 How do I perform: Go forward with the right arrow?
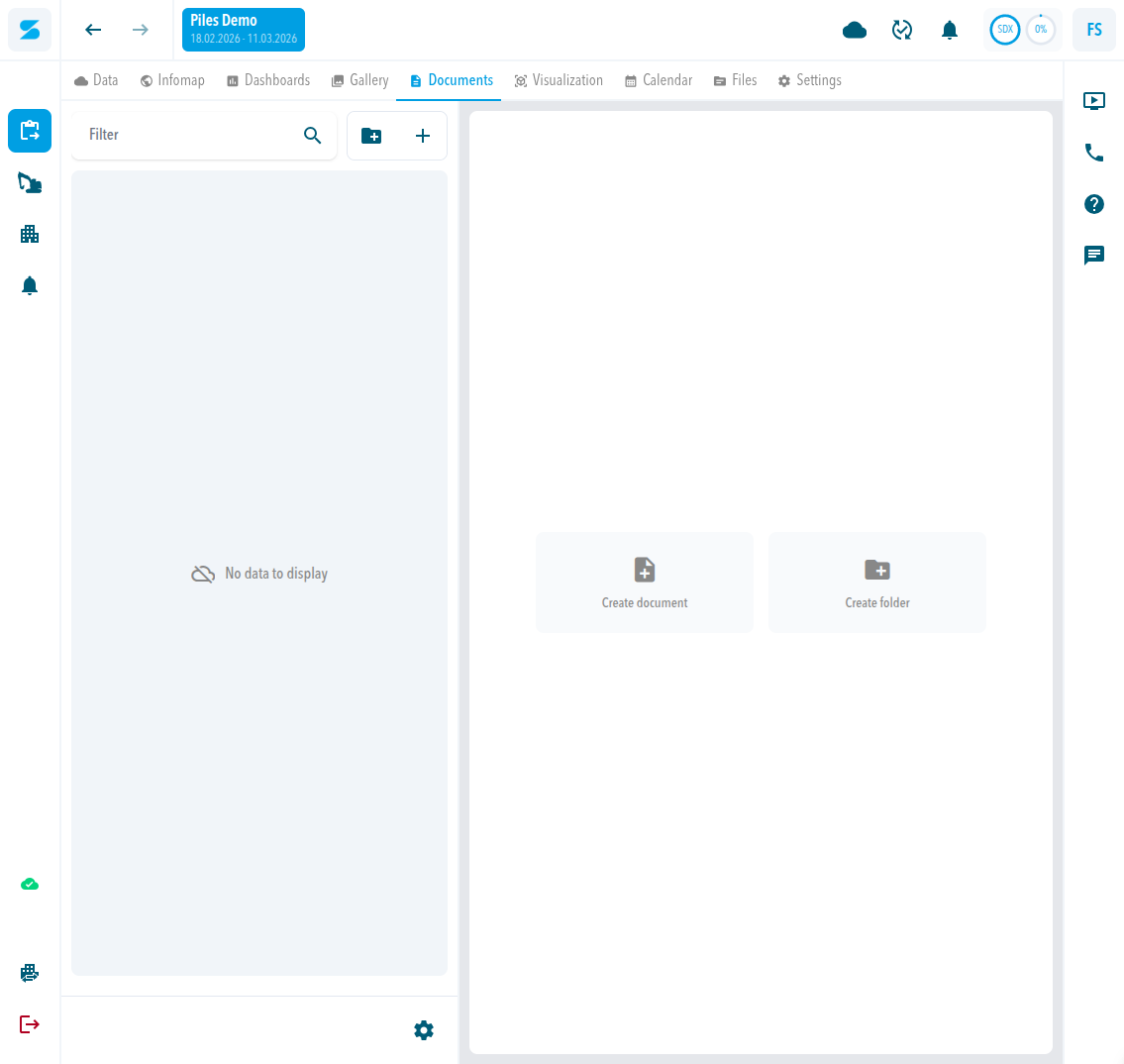pos(141,30)
